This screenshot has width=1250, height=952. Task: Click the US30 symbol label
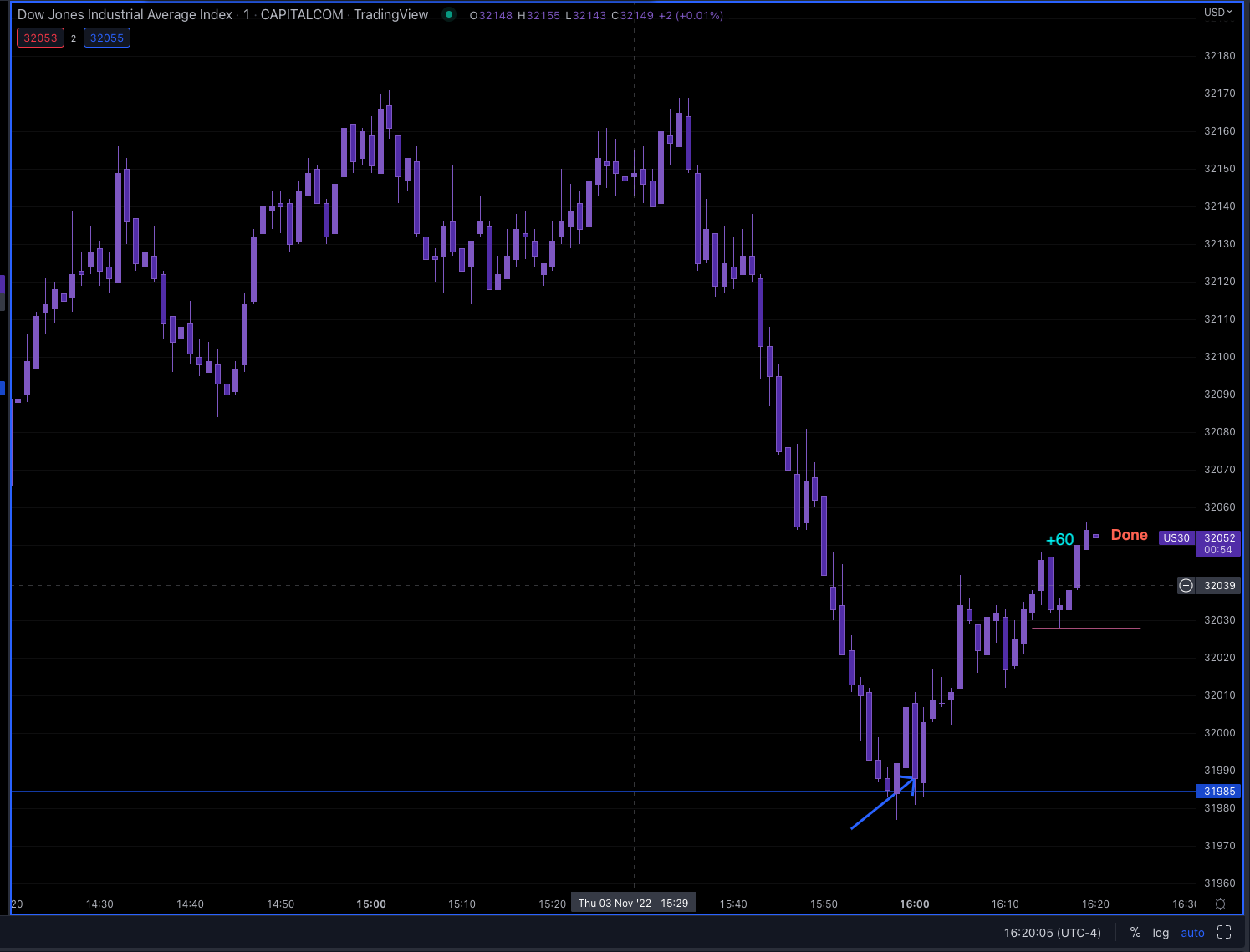pos(1176,538)
